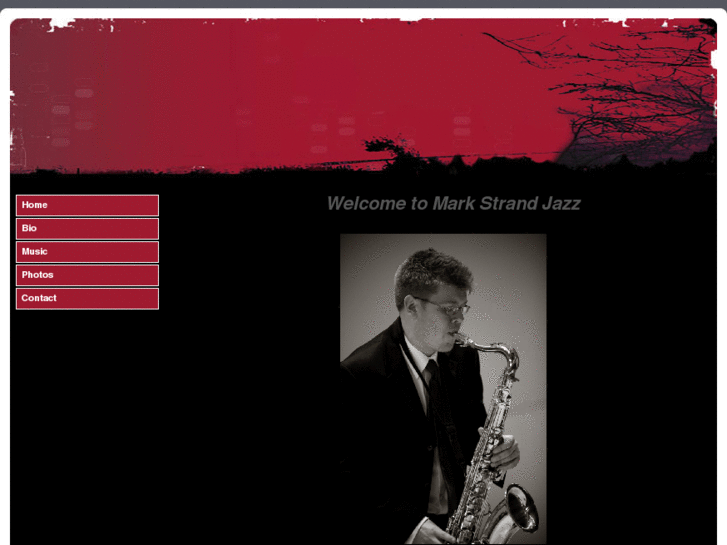This screenshot has height=545, width=727.
Task: Click the saxophone mouthpiece in the photo
Action: pyautogui.click(x=460, y=338)
